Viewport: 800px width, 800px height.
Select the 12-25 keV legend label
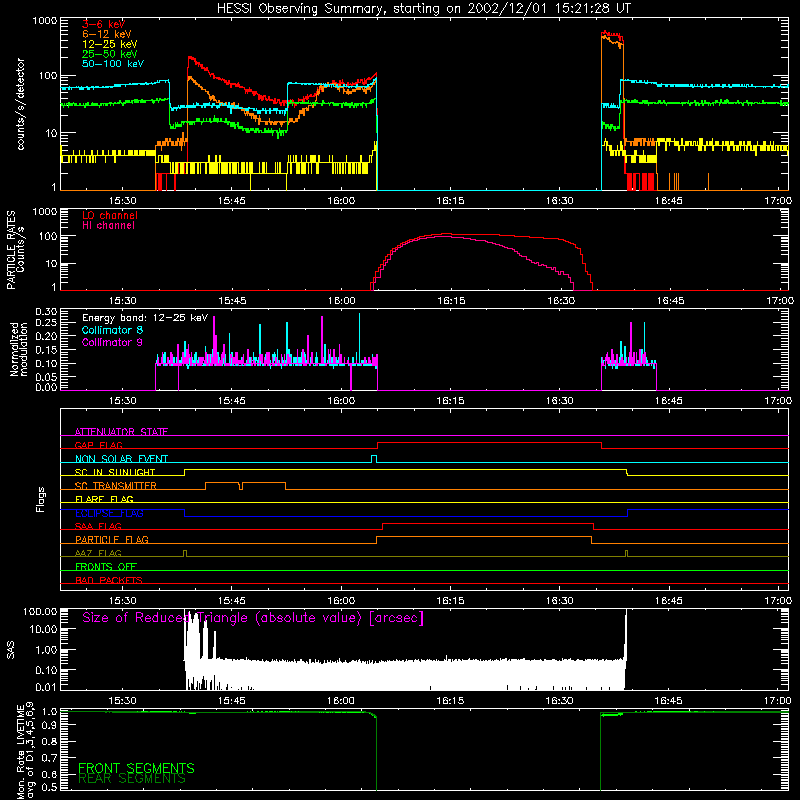110,44
